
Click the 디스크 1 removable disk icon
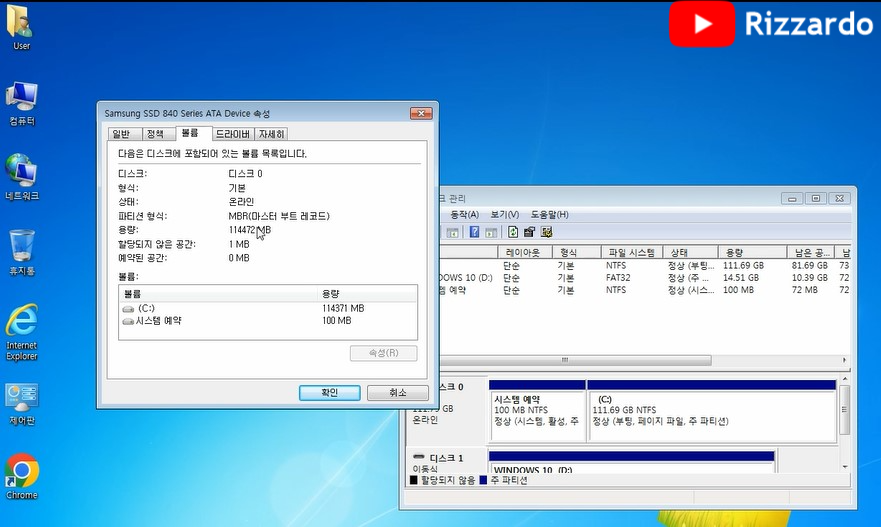point(419,457)
